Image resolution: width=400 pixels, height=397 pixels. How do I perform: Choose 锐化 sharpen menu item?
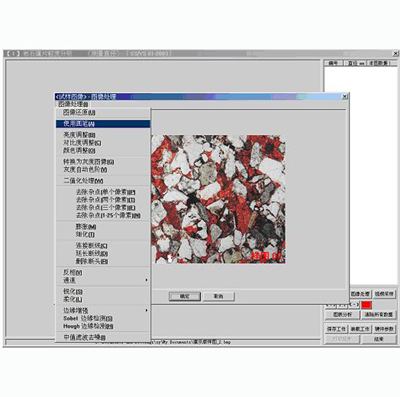[103, 291]
